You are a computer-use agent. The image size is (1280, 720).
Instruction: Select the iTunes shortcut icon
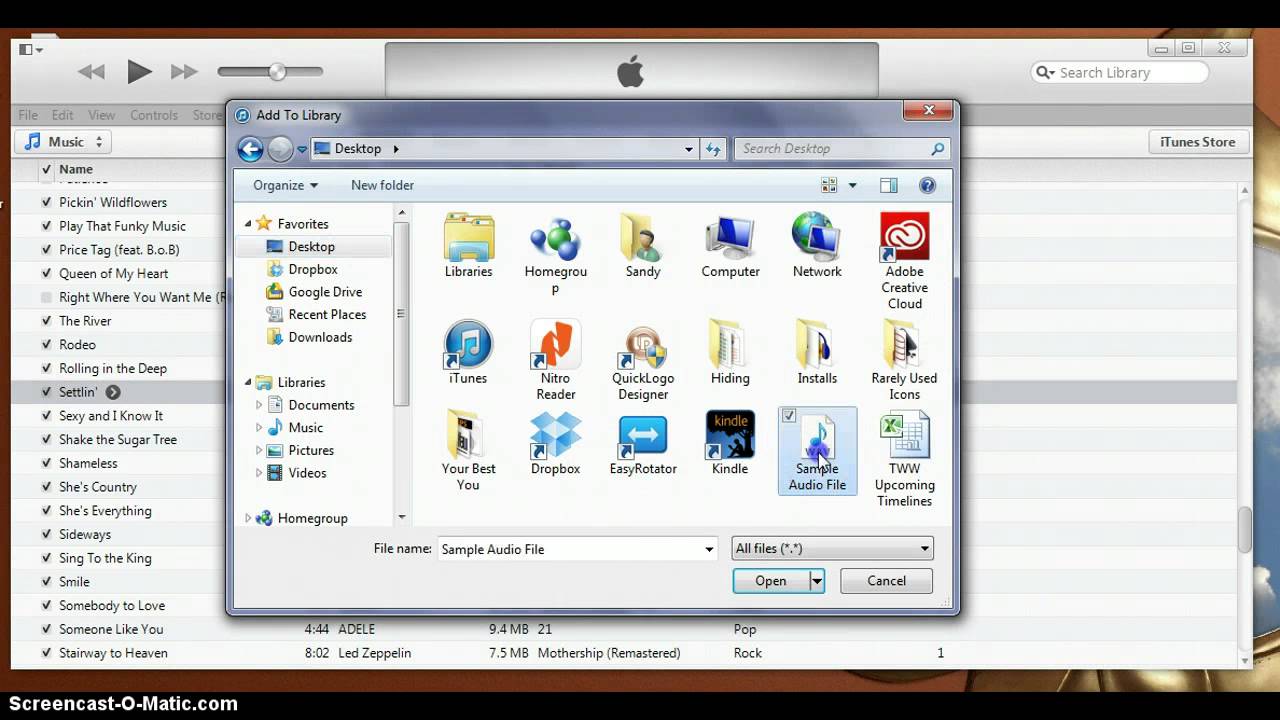(468, 353)
